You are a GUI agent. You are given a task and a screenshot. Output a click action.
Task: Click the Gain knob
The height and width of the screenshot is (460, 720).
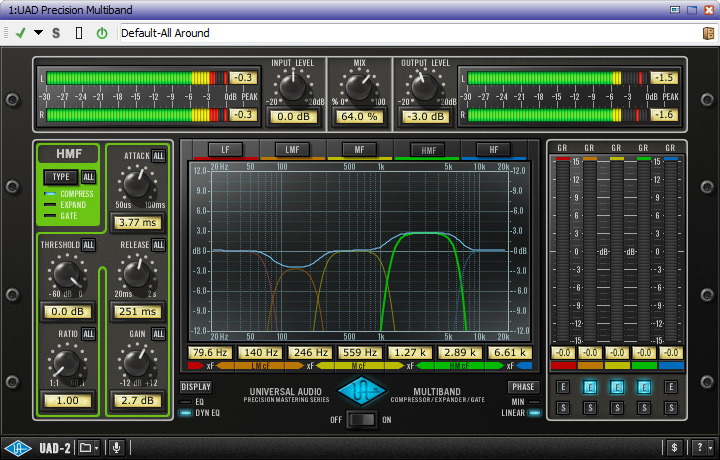pyautogui.click(x=137, y=362)
